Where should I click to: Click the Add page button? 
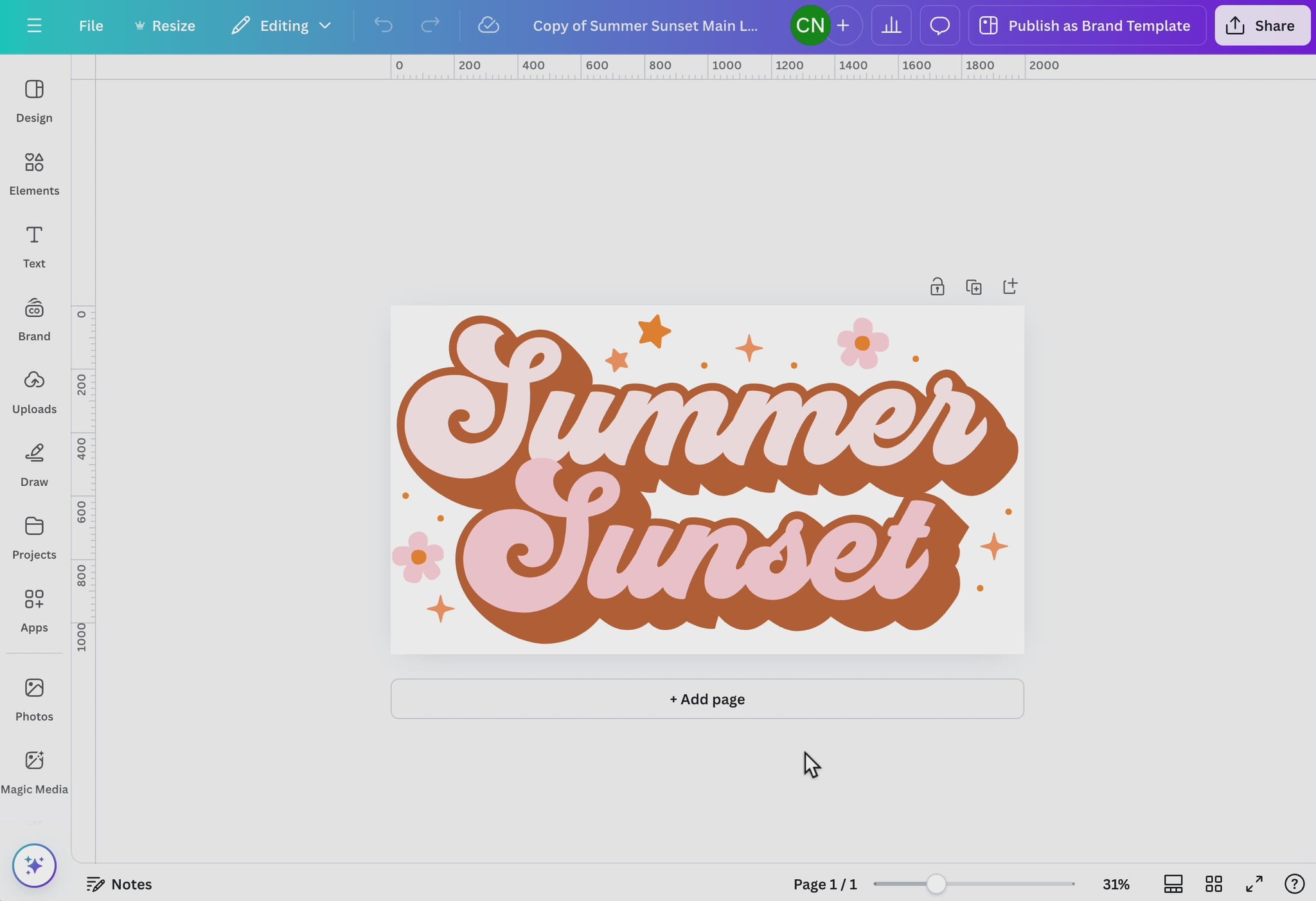click(707, 699)
